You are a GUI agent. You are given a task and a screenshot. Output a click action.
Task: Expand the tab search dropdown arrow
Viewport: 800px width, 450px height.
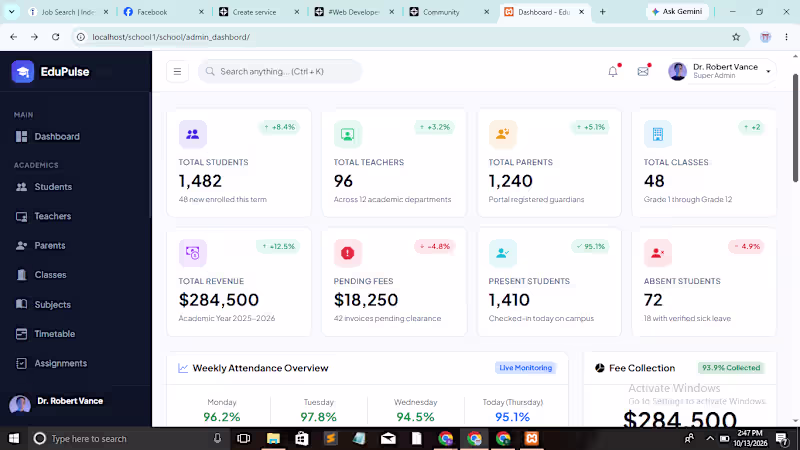[x=11, y=11]
